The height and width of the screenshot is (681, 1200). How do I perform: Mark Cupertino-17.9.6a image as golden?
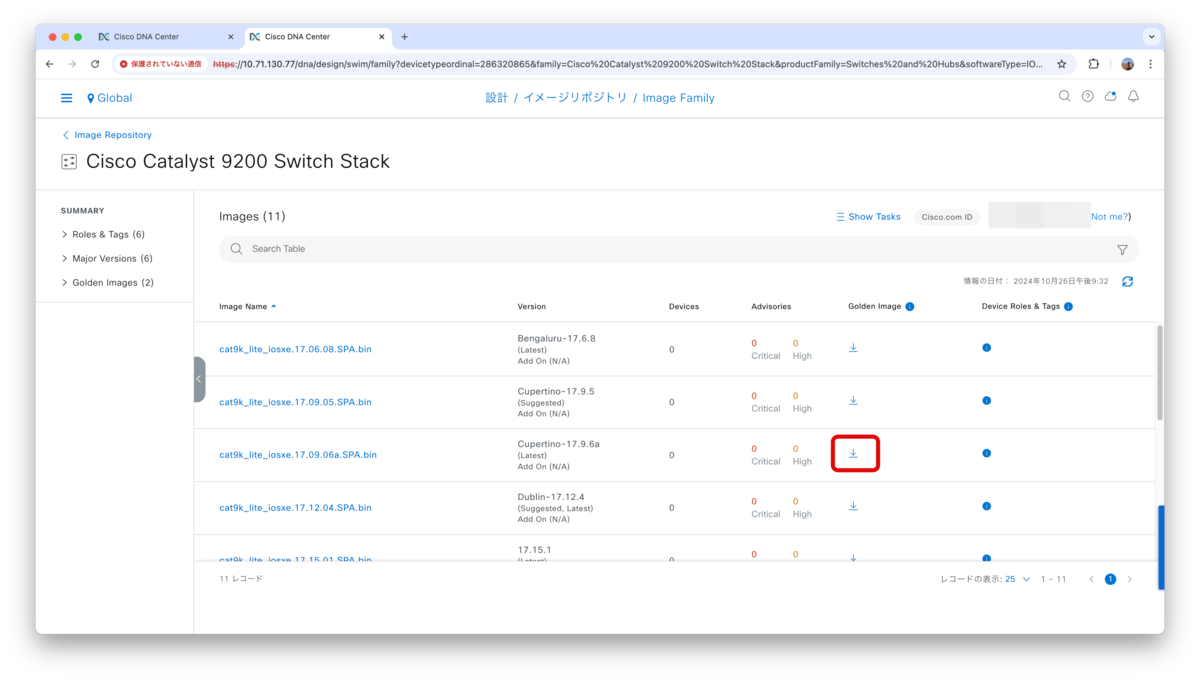coord(853,454)
